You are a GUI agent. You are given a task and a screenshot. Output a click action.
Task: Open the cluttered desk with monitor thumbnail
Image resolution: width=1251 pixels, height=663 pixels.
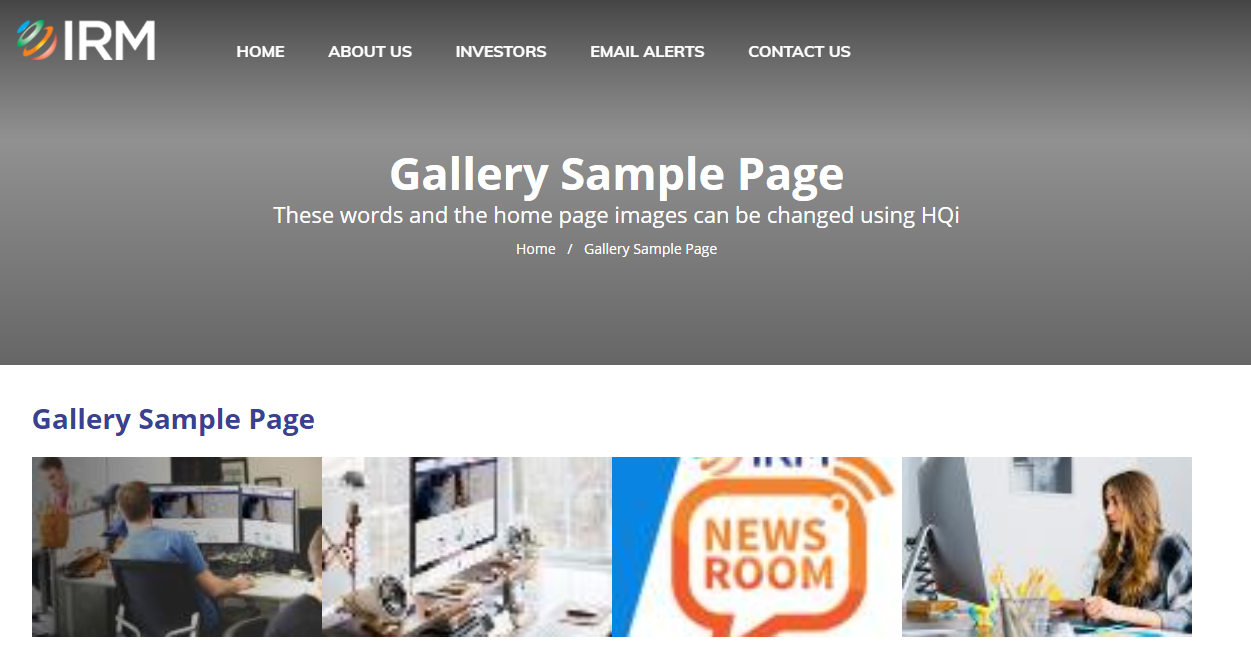[467, 547]
